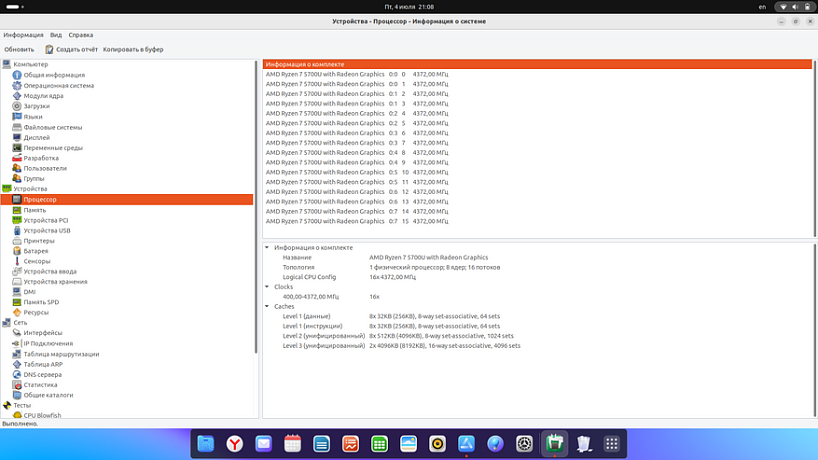Open Сенсоры (sensors) in the sidebar
The width and height of the screenshot is (818, 460).
coord(37,261)
